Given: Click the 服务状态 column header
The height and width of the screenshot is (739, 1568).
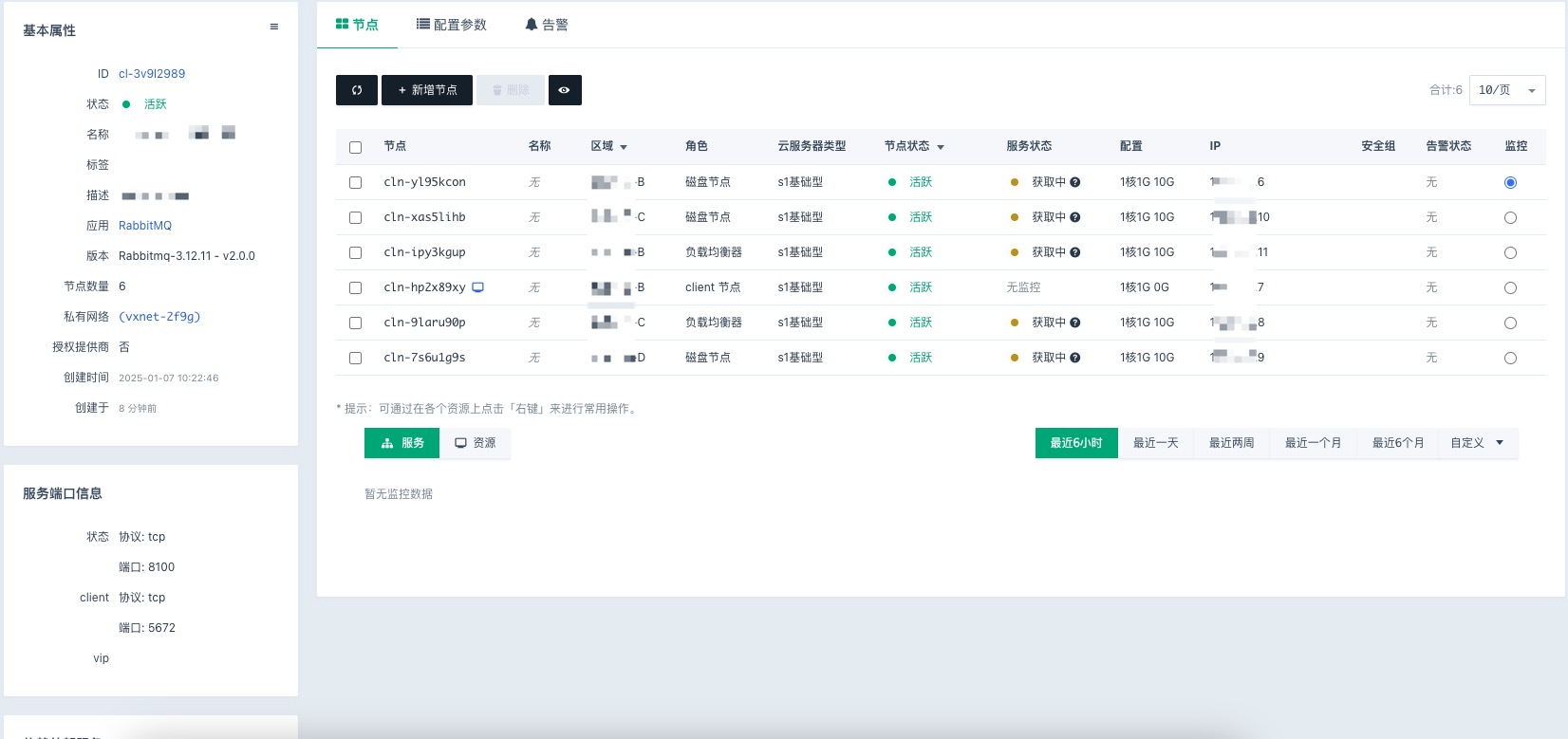Looking at the screenshot, I should pos(1029,146).
